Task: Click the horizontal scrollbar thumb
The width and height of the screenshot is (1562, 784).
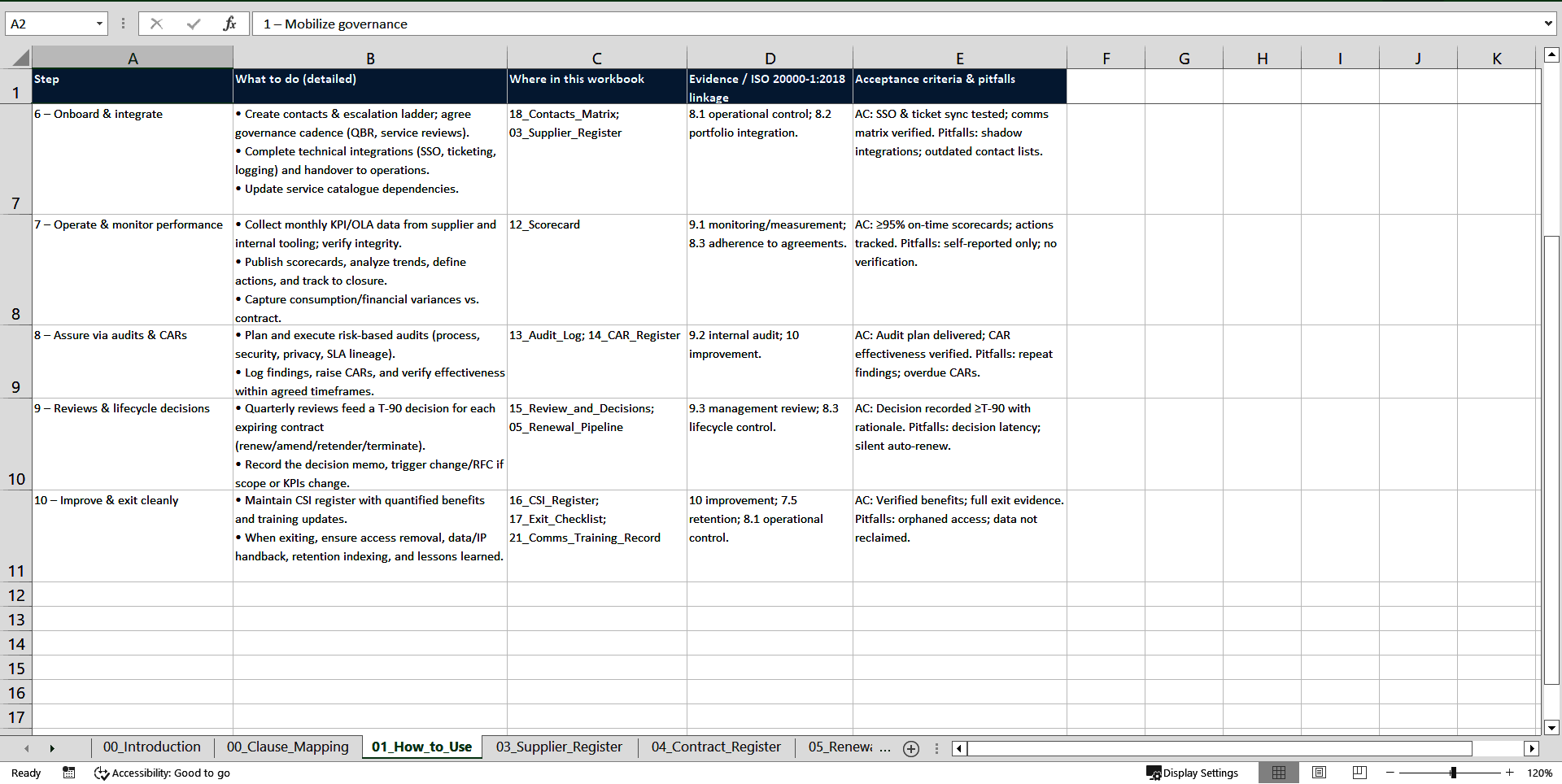Action: point(1220,748)
